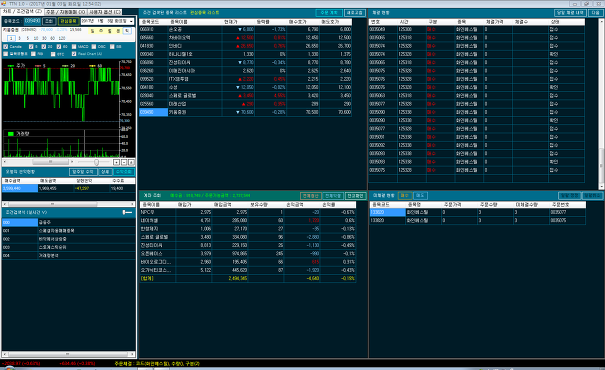The height and width of the screenshot is (370, 605).
Task: Click the chart zoom slider handle
Action: click(96, 162)
